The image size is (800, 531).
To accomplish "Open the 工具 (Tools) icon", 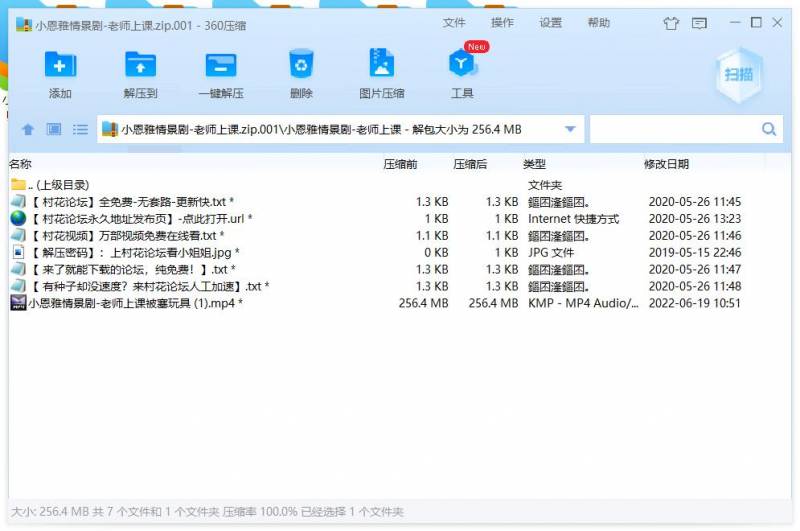I will [x=462, y=66].
